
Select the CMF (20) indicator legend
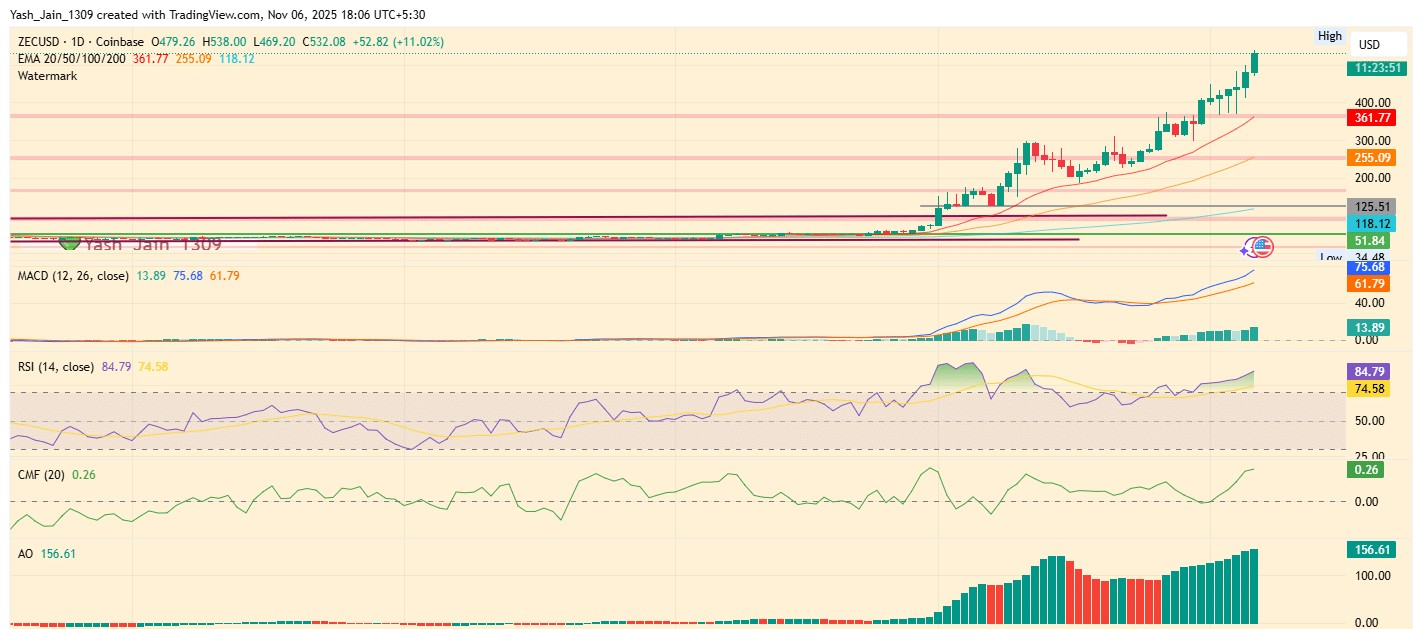coord(42,474)
